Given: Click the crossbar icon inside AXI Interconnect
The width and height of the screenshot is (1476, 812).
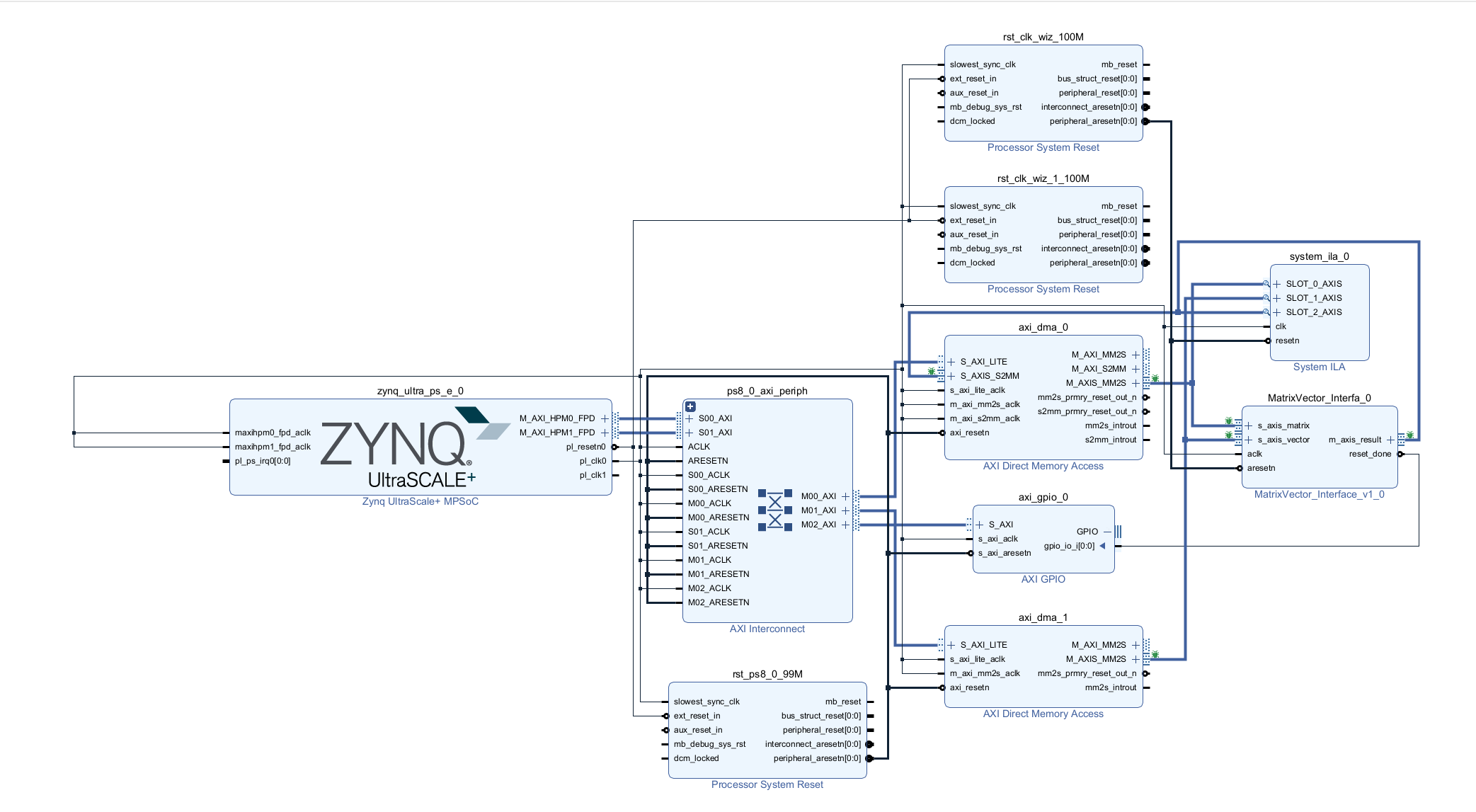Looking at the screenshot, I should pyautogui.click(x=775, y=510).
